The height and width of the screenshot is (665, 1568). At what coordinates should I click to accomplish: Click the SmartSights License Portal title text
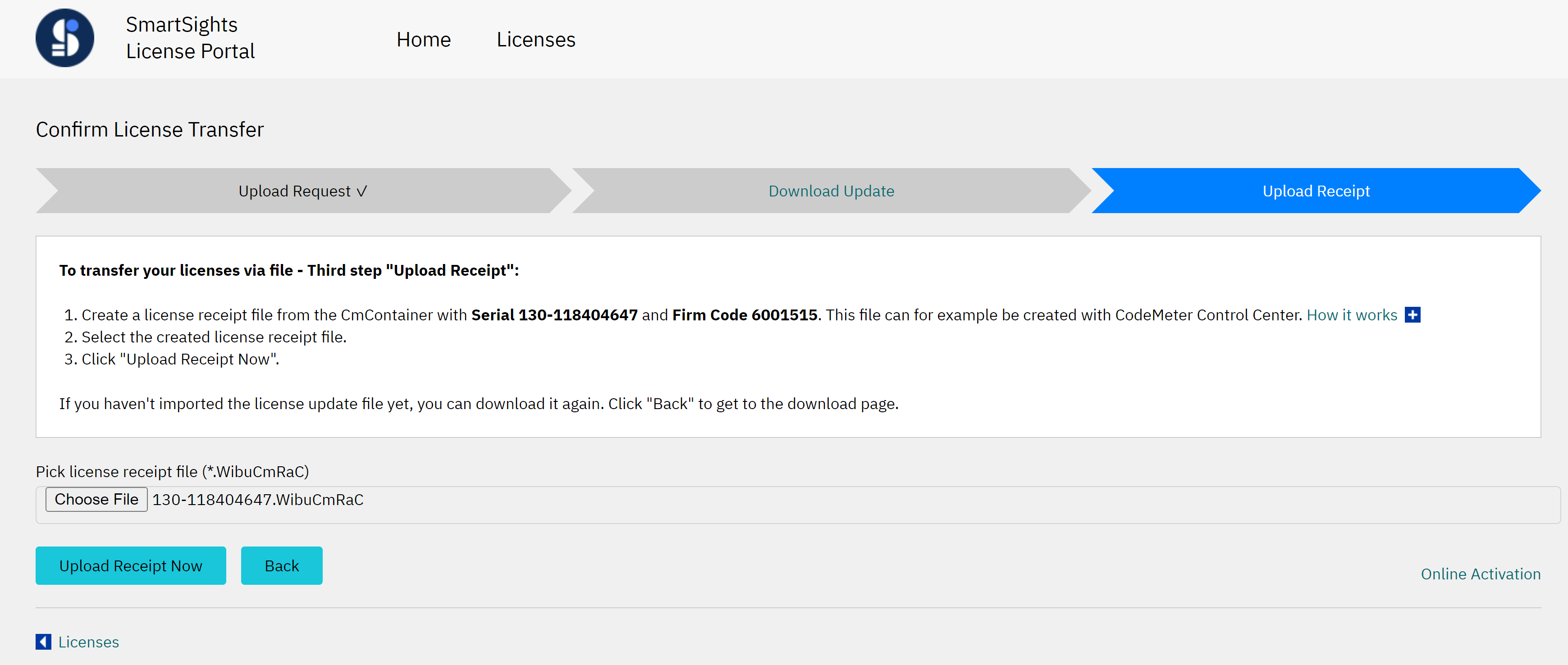pos(190,38)
